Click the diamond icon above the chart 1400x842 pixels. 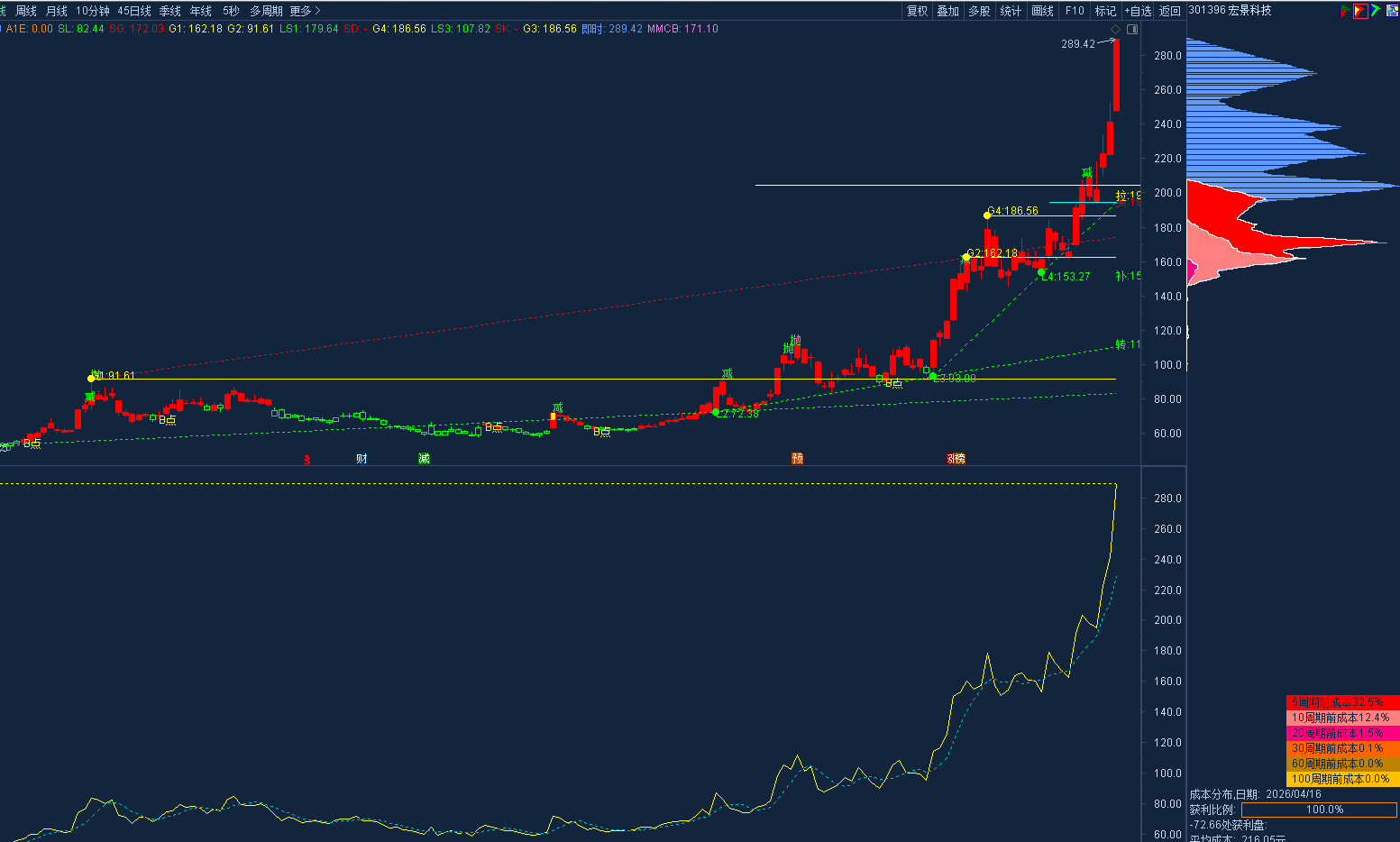coord(1115,30)
